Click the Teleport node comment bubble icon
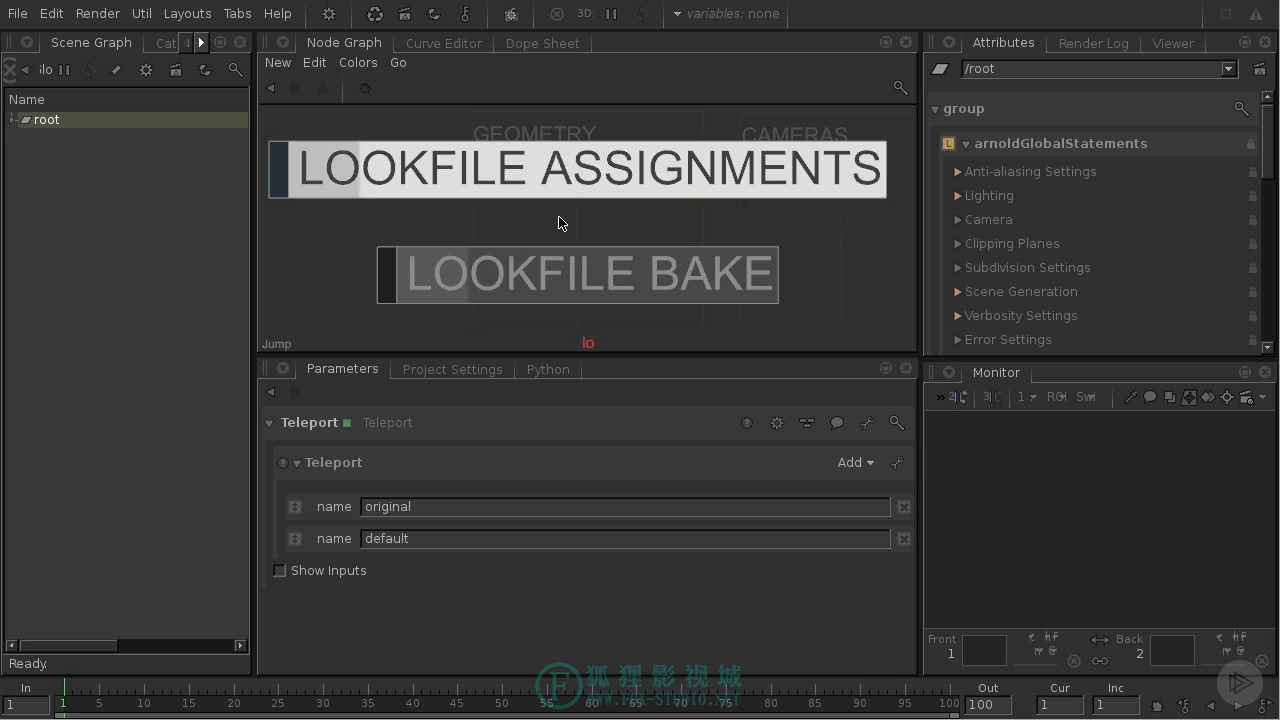1280x720 pixels. (837, 423)
